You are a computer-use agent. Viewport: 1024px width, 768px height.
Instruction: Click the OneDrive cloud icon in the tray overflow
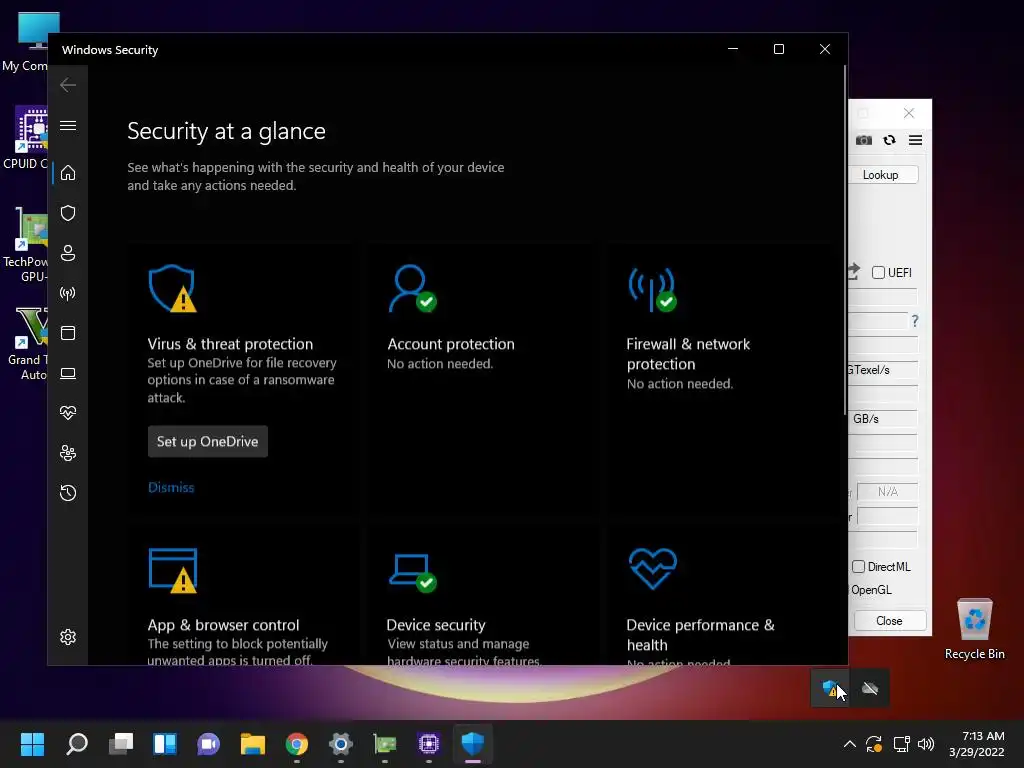870,688
